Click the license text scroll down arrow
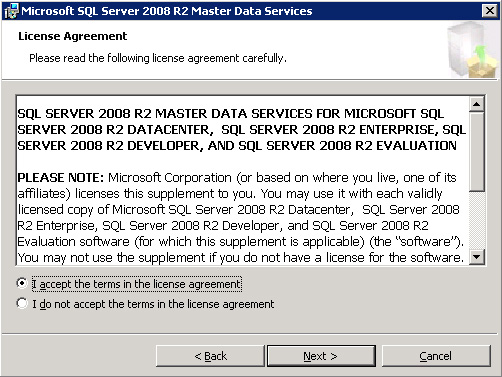The width and height of the screenshot is (502, 377). click(x=476, y=257)
